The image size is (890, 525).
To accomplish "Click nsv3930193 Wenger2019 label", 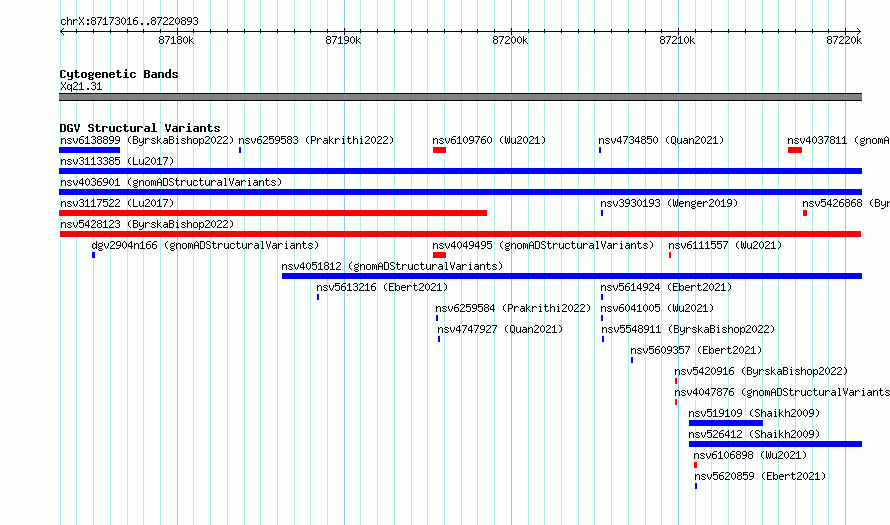I will pos(669,203).
